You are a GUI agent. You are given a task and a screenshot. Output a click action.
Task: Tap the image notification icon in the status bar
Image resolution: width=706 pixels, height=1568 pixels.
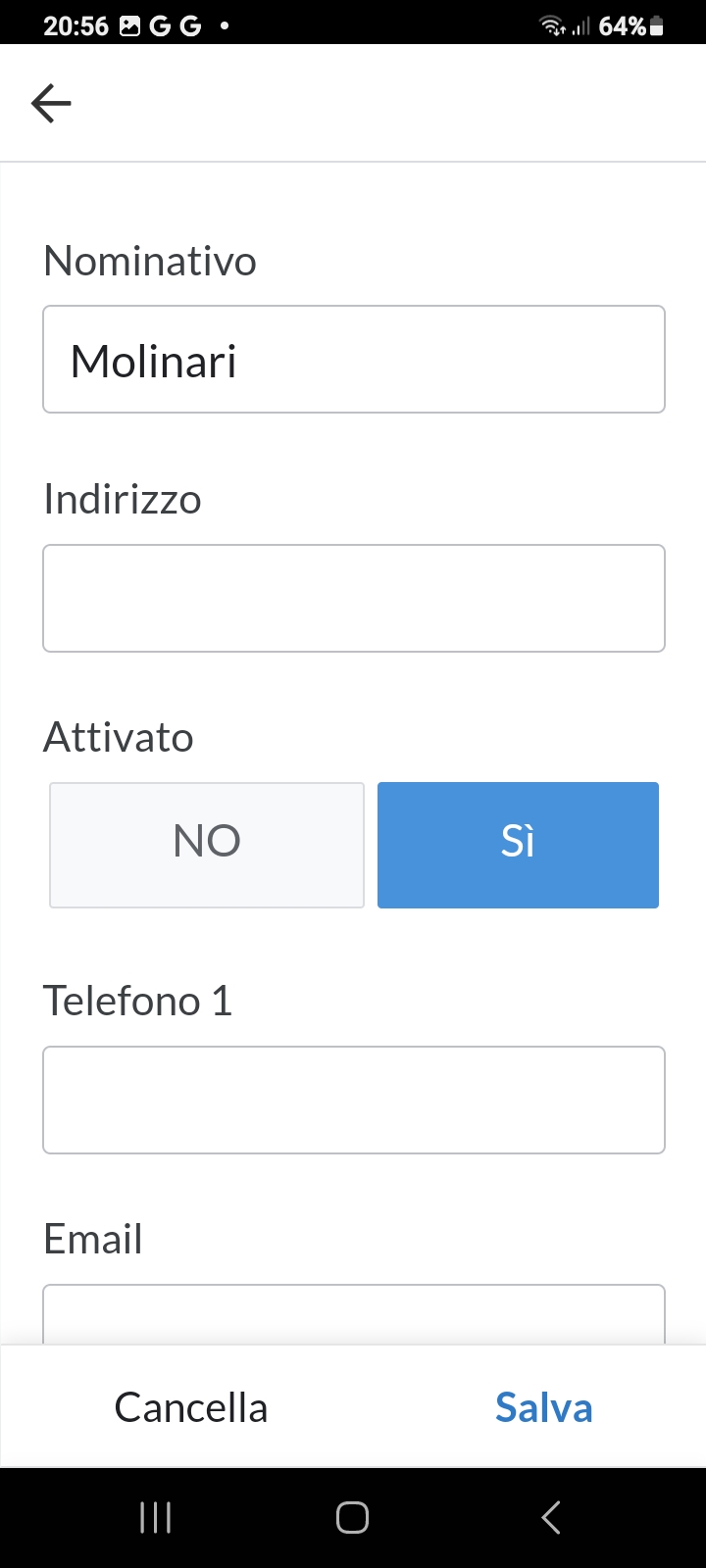(130, 26)
